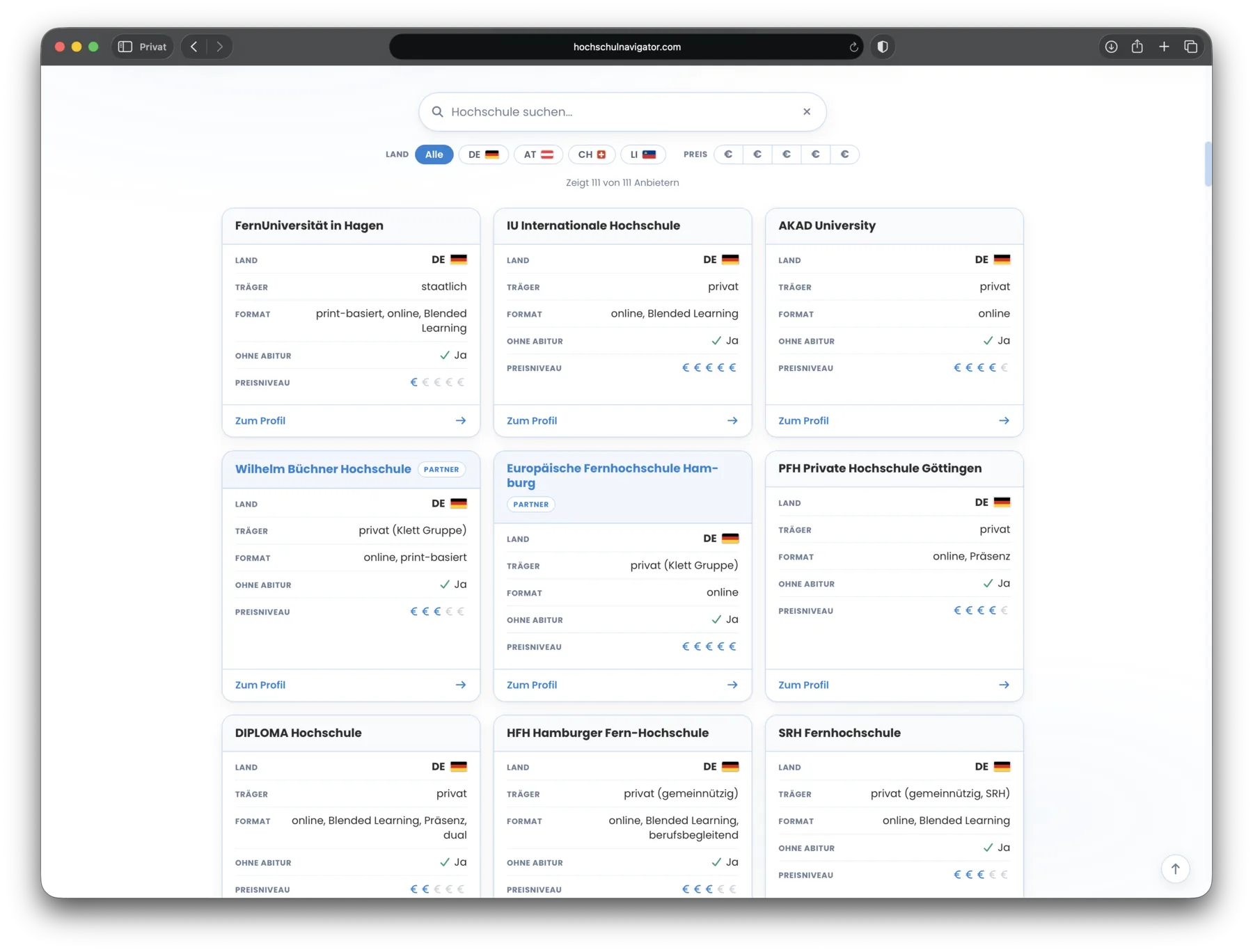Filter by country LI

(x=643, y=154)
